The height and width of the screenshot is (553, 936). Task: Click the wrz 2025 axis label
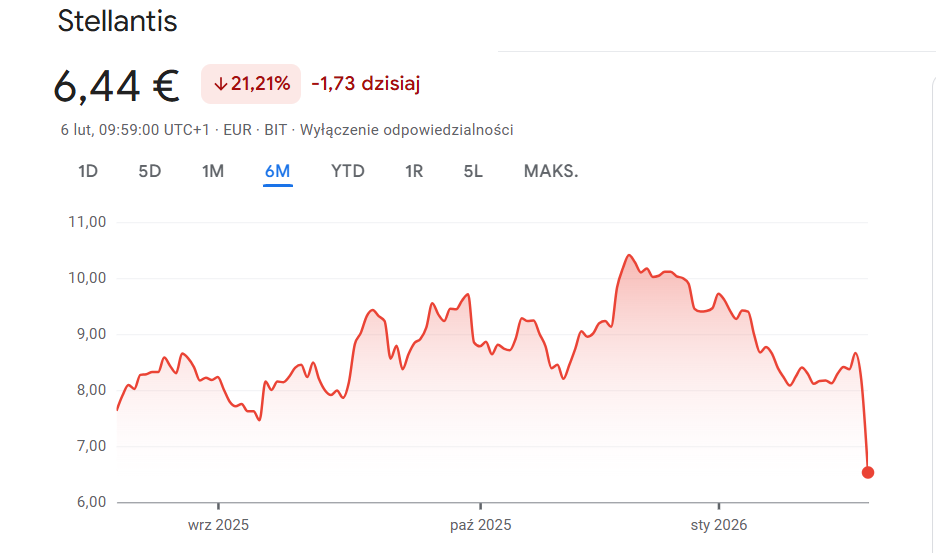tap(218, 525)
